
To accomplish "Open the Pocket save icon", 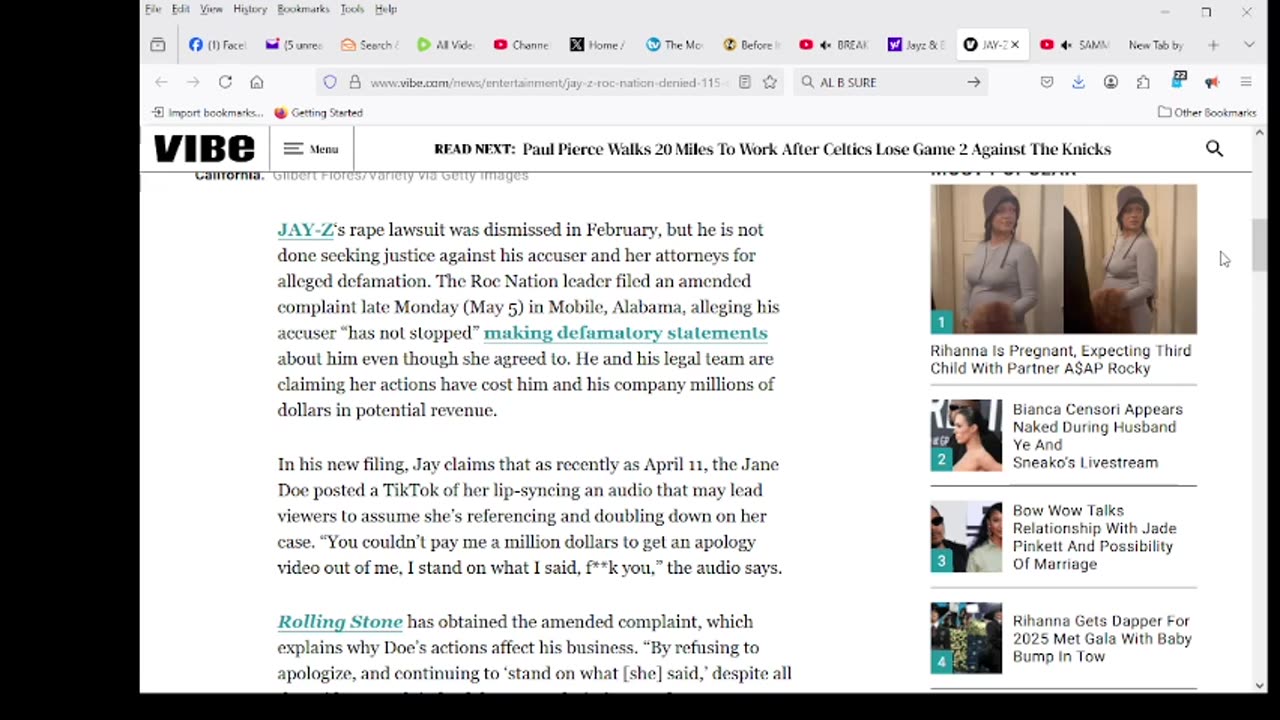I will 1047,82.
